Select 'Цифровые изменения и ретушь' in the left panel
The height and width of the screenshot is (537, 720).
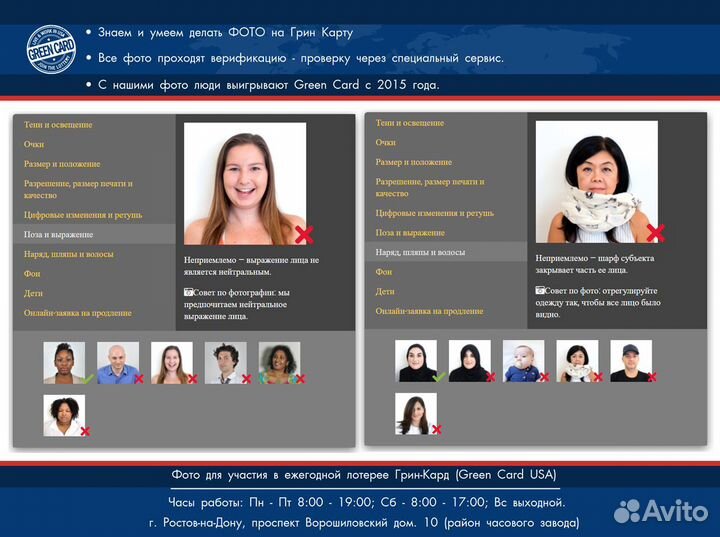(x=83, y=215)
